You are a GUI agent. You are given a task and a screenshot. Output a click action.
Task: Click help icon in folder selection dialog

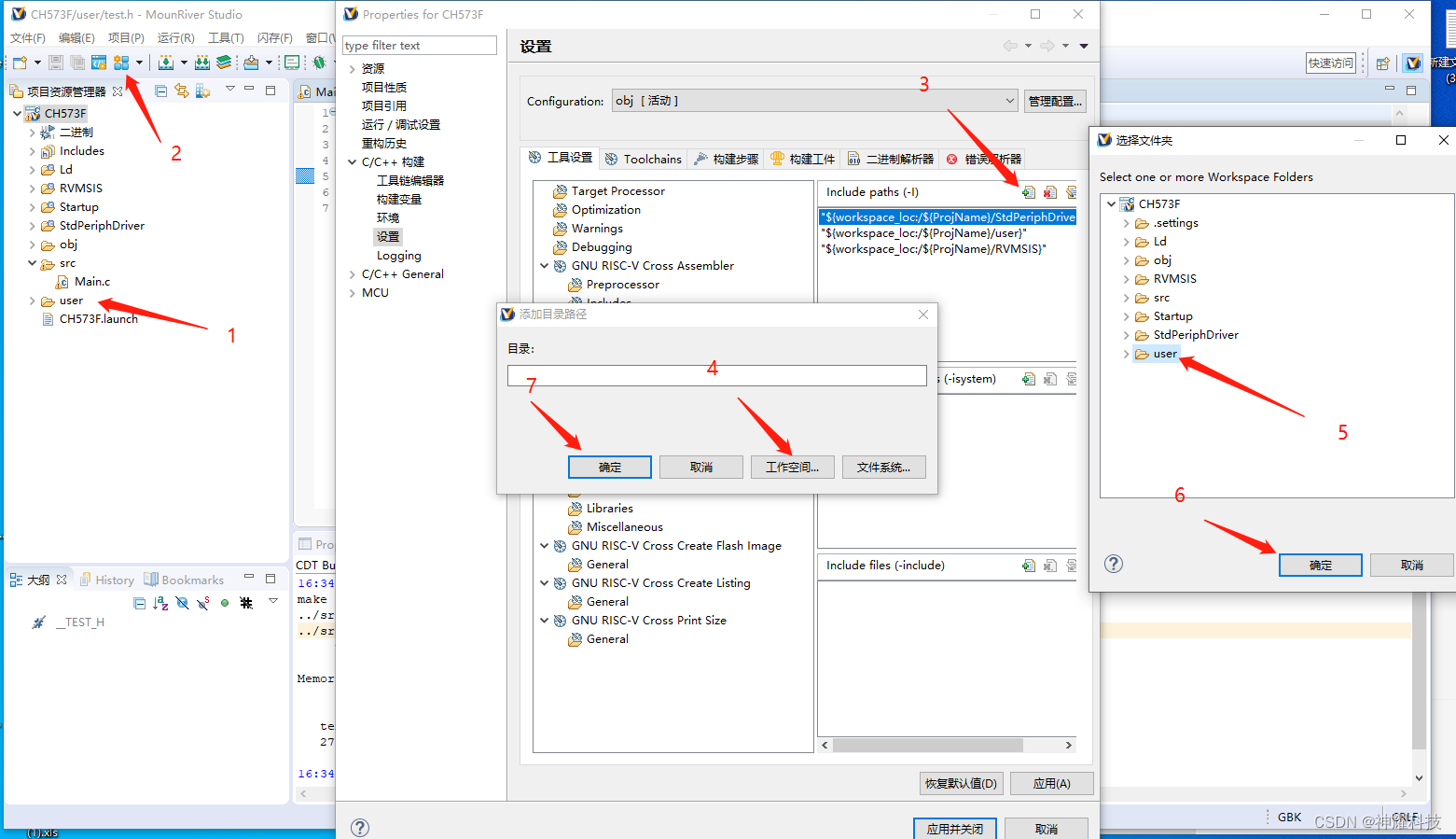pyautogui.click(x=1114, y=564)
